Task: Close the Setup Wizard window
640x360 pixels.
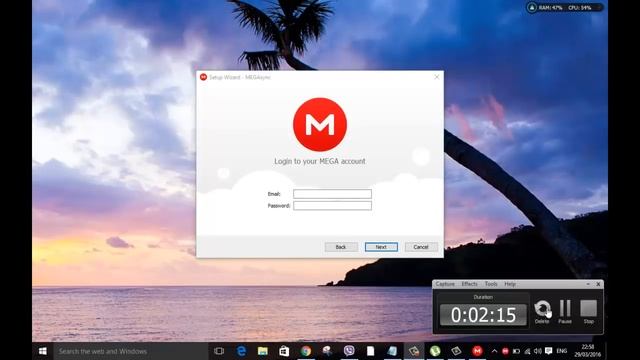Action: 437,77
